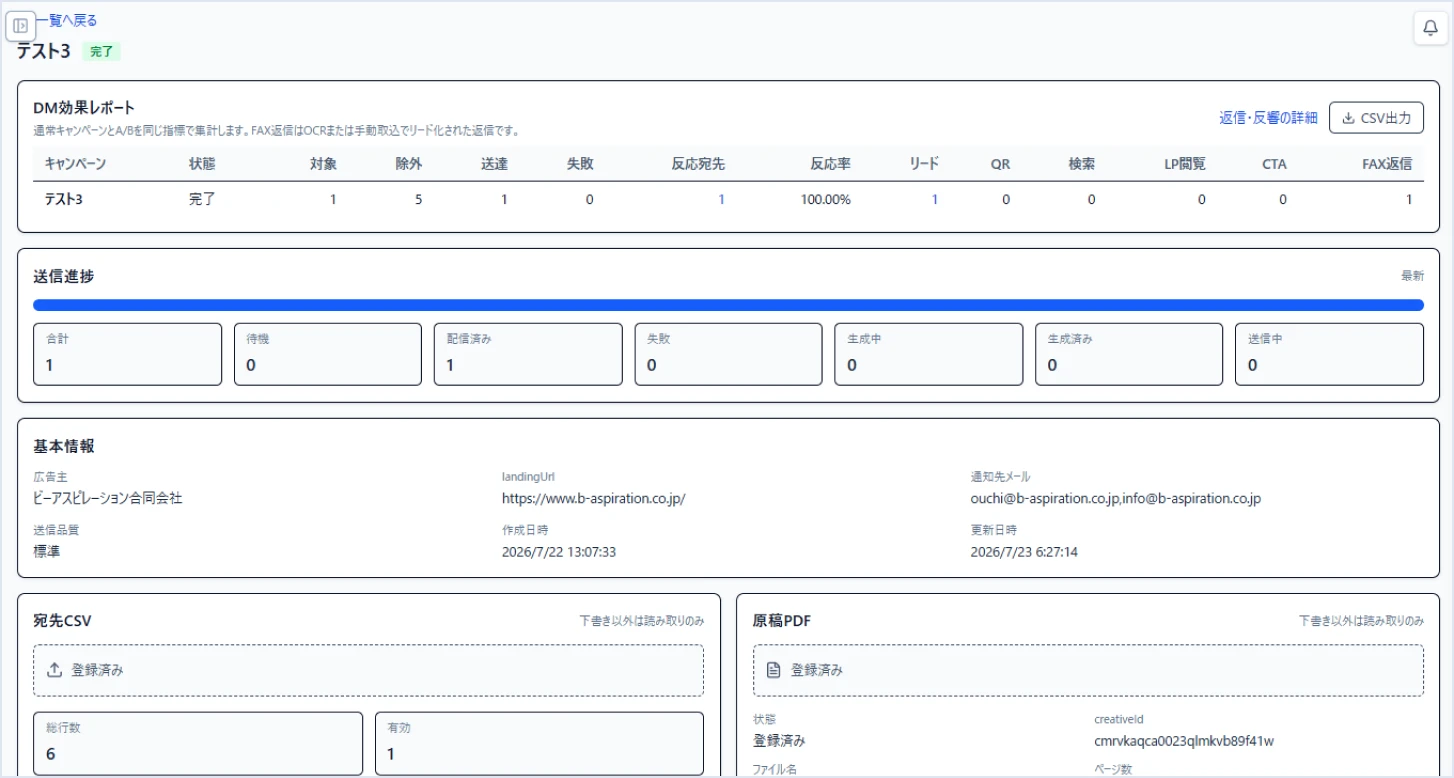Click the 更新日時 value 2026/7/23 6:27:14
The width and height of the screenshot is (1454, 778).
1024,551
